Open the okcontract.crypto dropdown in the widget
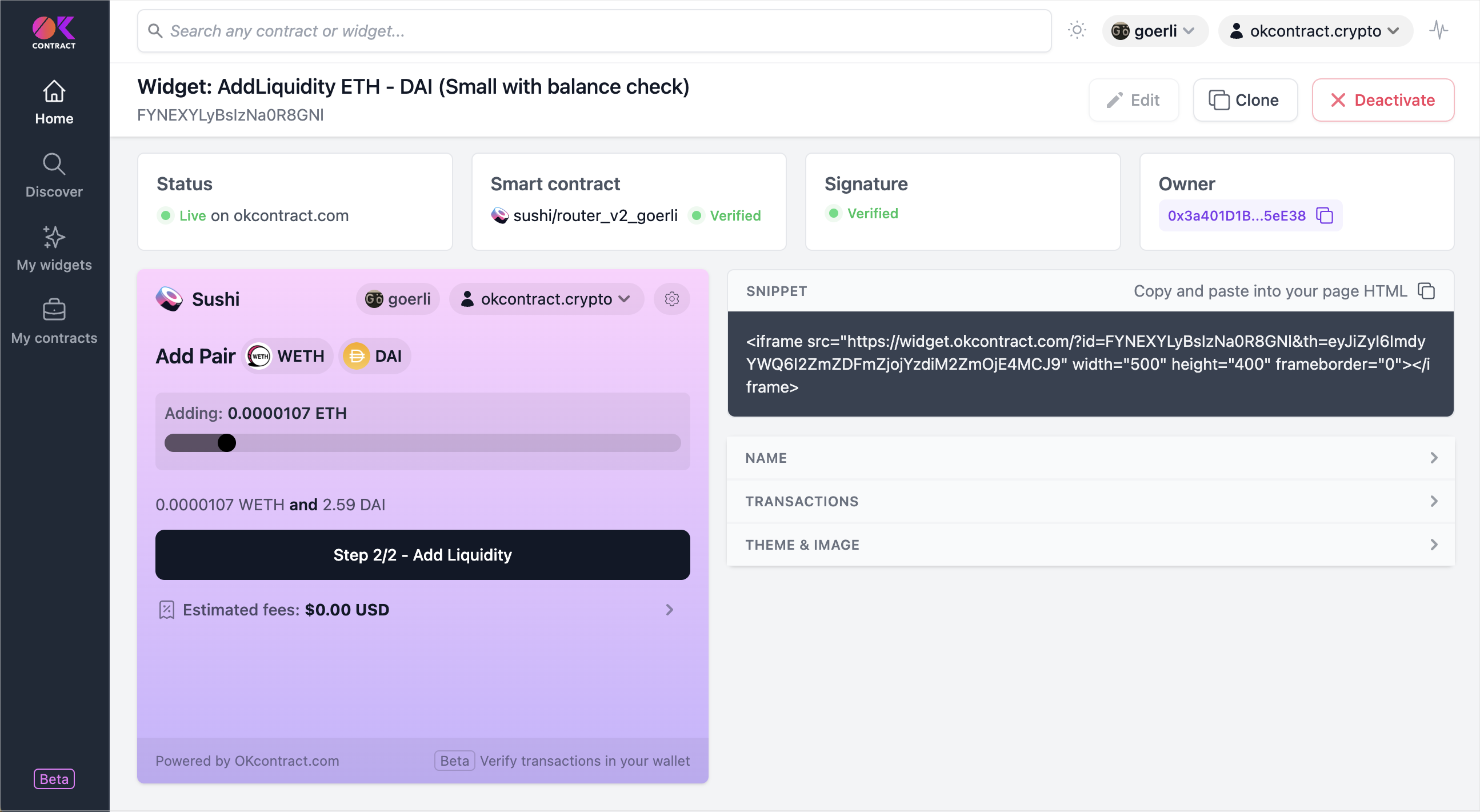 [x=546, y=299]
